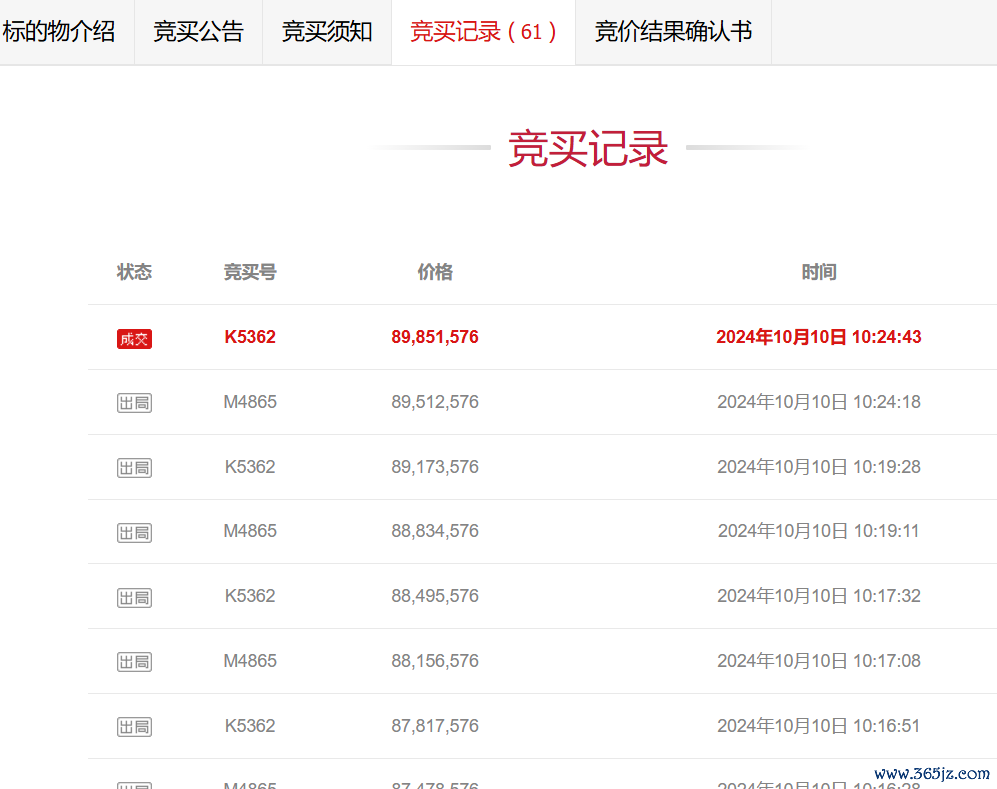This screenshot has height=789, width=997.
Task: Select the 出局 badge in the 89,173,576 row
Action: point(134,468)
